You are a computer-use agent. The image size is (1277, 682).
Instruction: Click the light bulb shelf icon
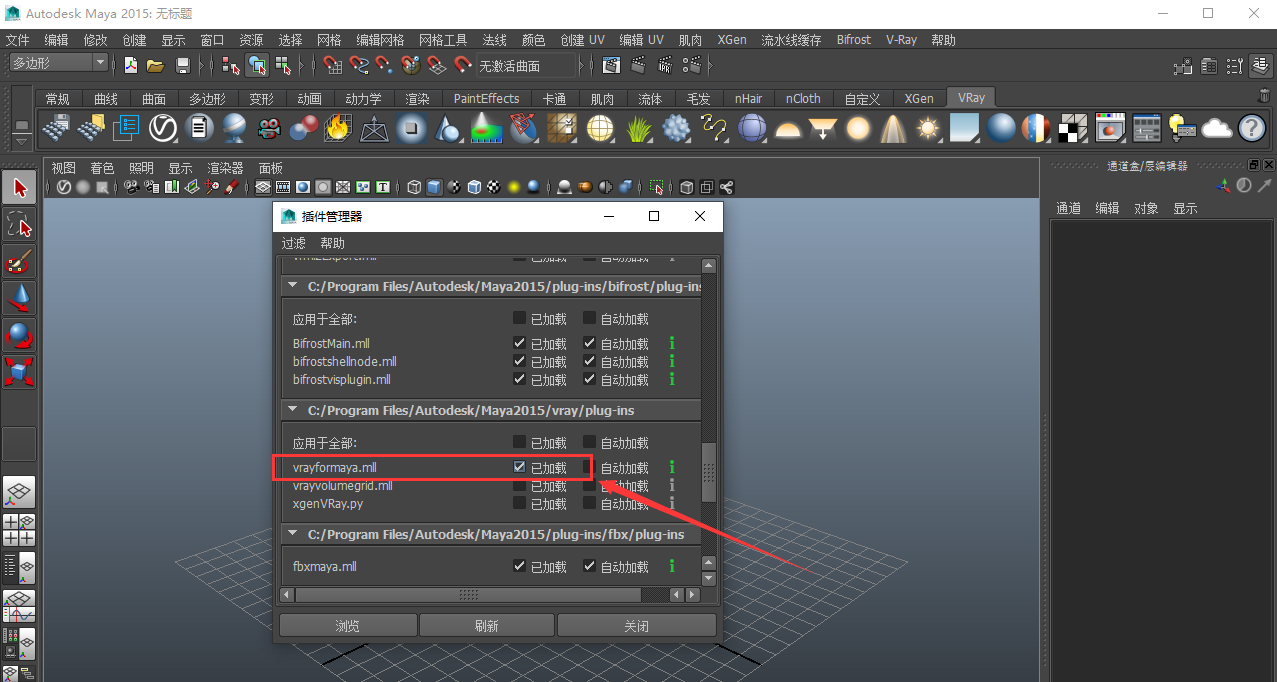1182,128
